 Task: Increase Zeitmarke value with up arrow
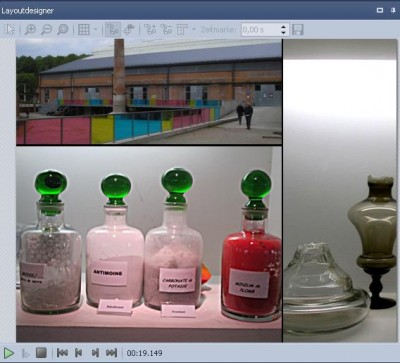click(x=283, y=26)
